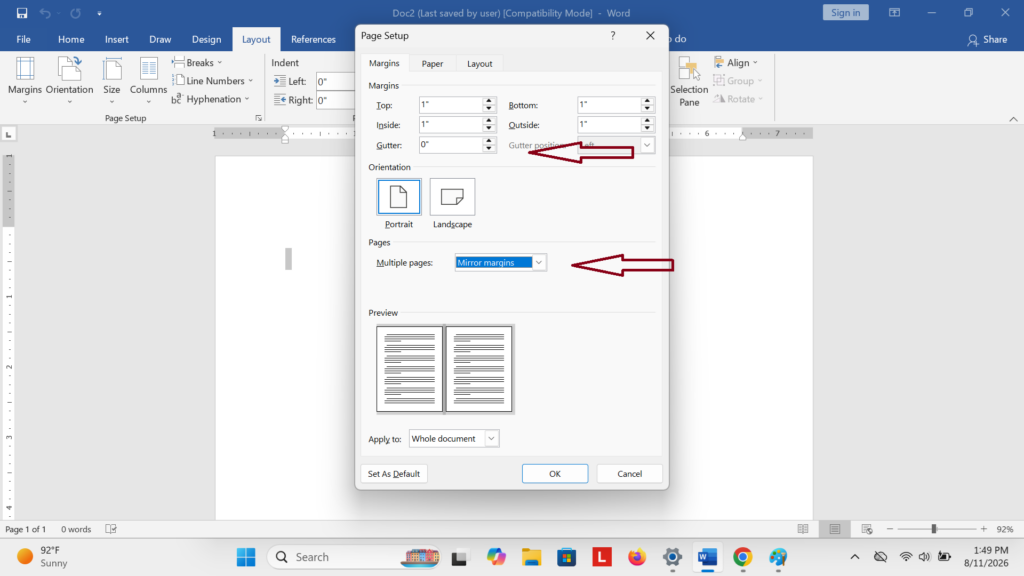1024x576 pixels.
Task: Click the Sign in button
Action: [846, 13]
